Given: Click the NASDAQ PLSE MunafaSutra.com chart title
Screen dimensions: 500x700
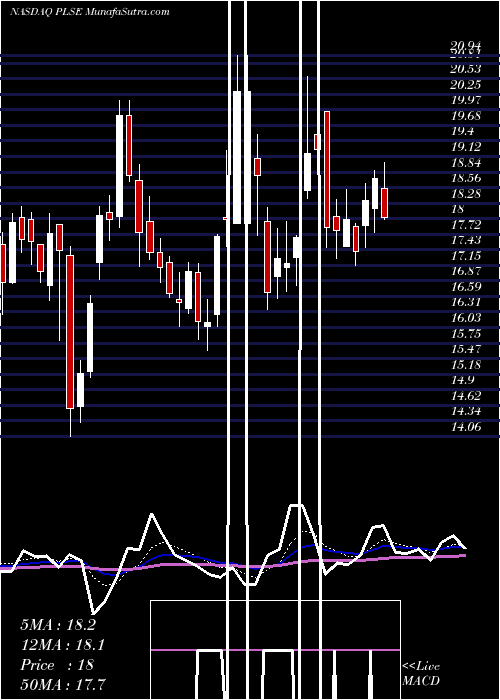Looking at the screenshot, I should coord(90,12).
